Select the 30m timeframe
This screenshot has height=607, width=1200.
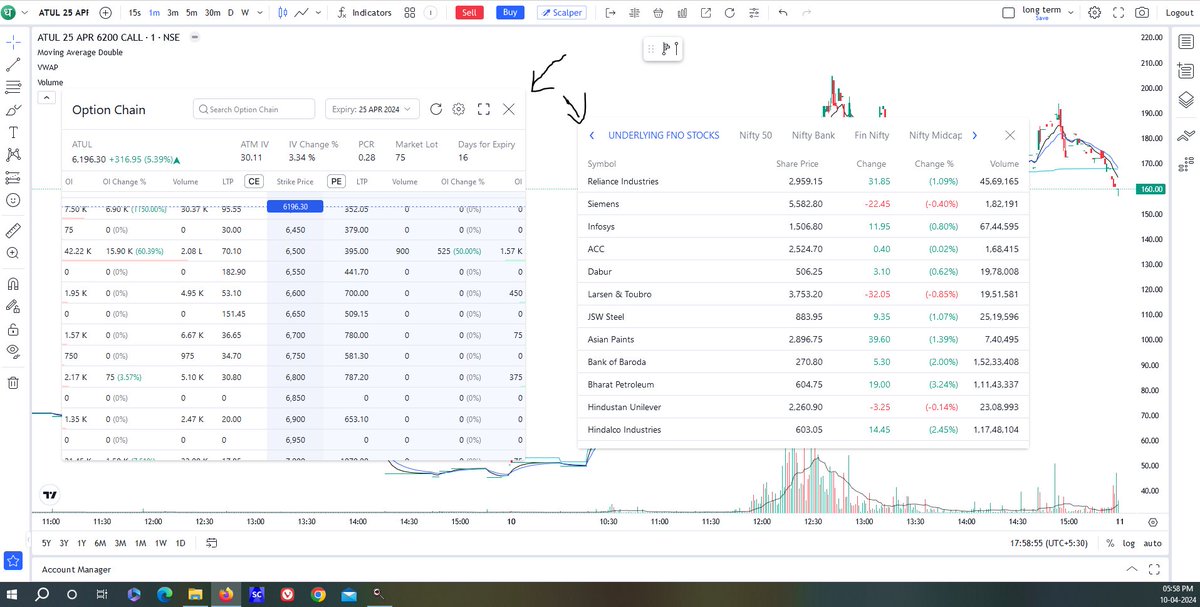(x=213, y=13)
